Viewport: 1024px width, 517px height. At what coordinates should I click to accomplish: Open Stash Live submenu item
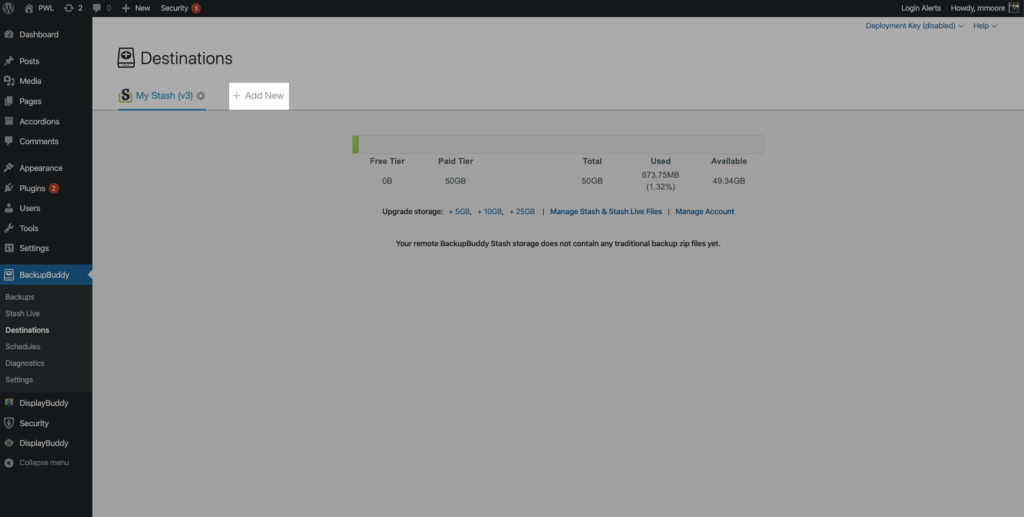pos(22,313)
